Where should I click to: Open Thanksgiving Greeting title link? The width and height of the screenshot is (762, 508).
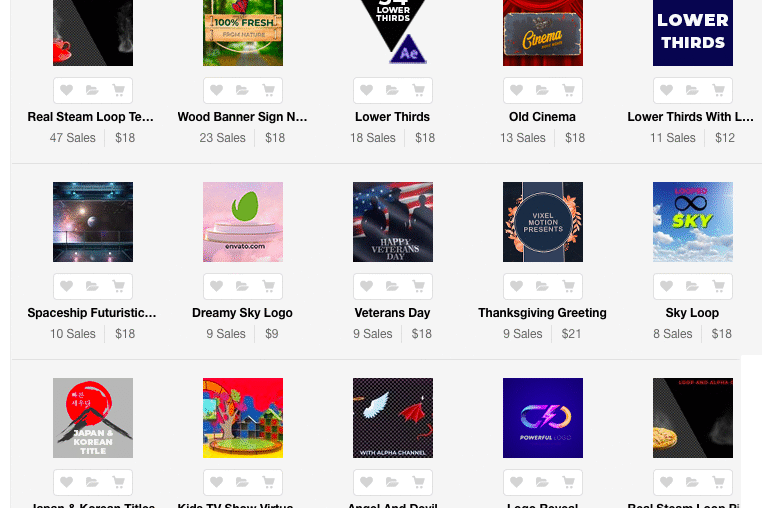tap(542, 313)
